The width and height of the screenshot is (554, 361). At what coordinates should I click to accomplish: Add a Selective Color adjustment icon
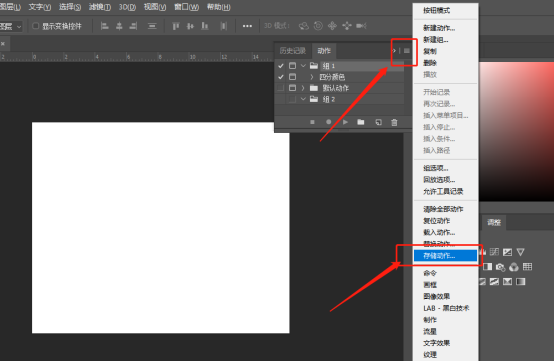[507, 282]
